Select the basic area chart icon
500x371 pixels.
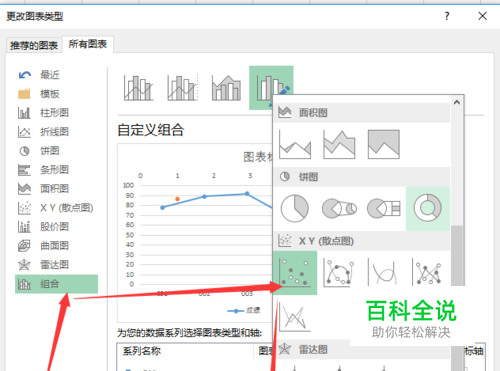point(295,144)
